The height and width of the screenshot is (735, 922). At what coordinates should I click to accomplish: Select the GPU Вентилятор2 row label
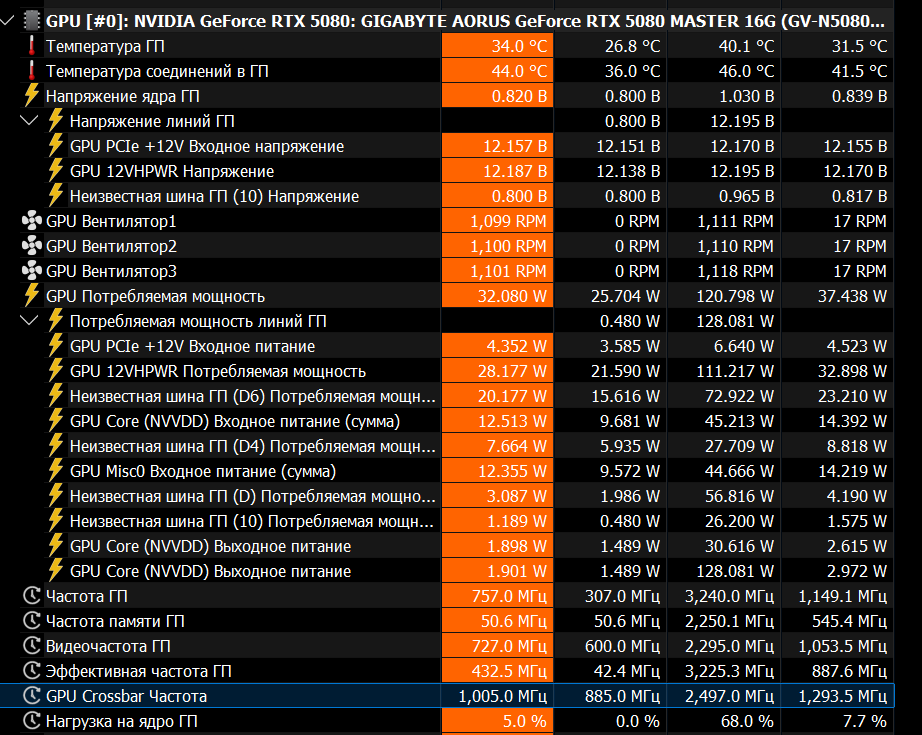[x=111, y=246]
